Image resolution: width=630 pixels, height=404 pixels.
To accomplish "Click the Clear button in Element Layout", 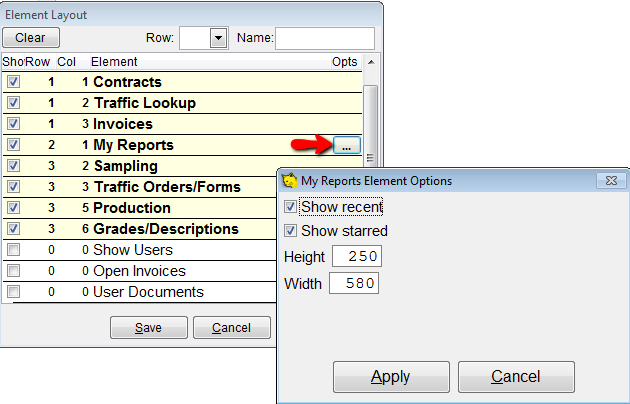I will (x=31, y=38).
